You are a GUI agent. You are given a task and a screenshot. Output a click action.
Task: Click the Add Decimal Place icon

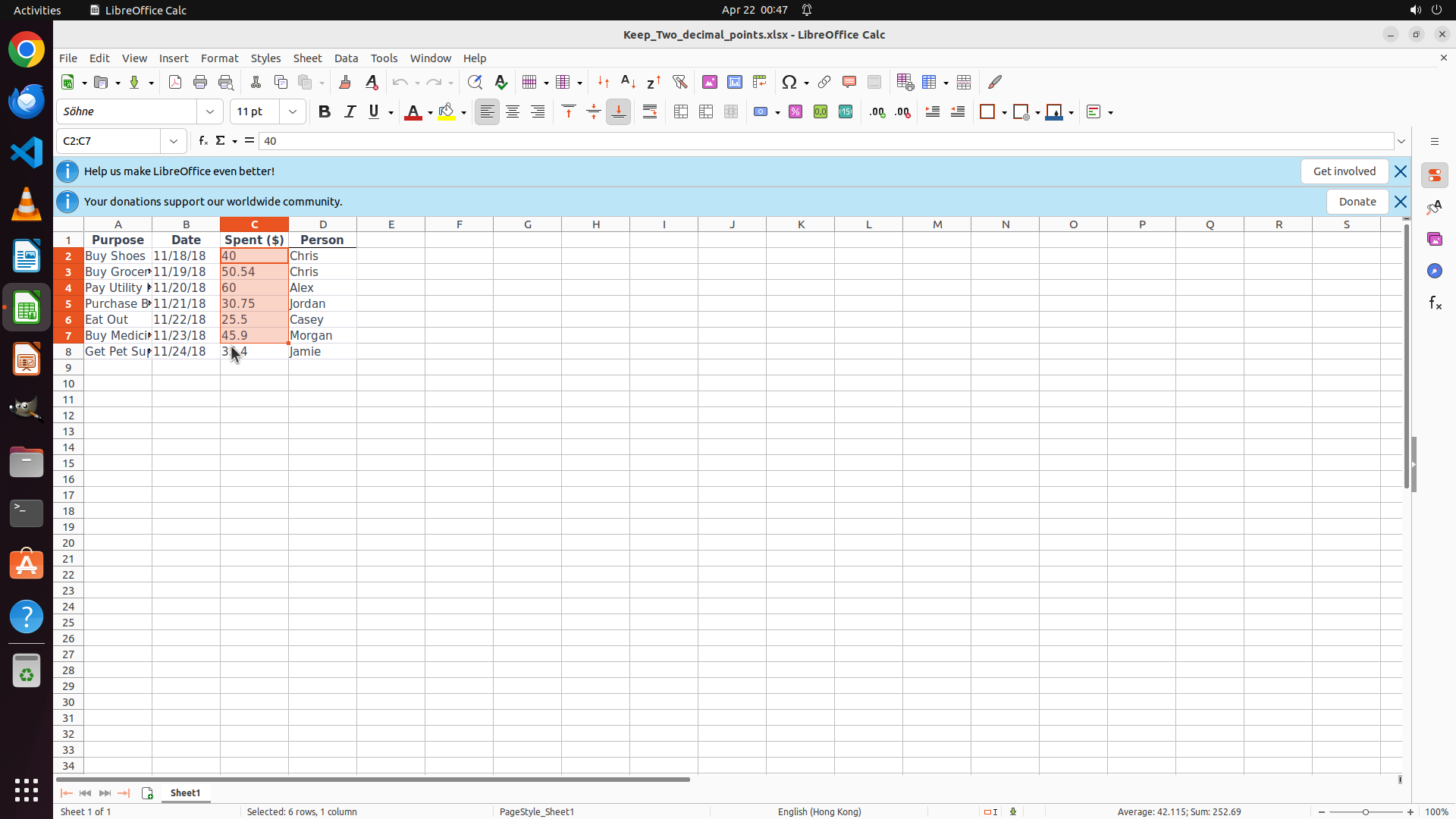[x=877, y=112]
